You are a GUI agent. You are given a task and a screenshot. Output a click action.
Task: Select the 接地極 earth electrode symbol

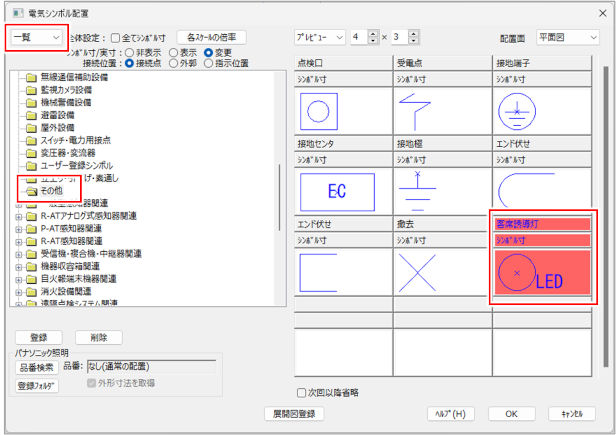click(x=442, y=188)
